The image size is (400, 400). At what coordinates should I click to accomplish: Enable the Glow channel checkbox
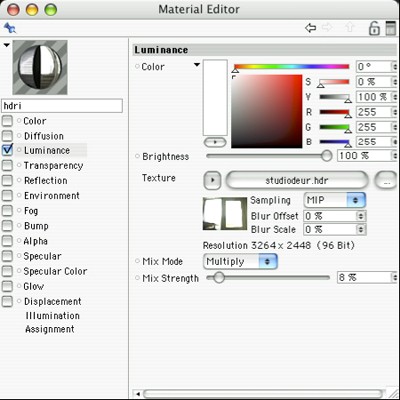pyautogui.click(x=7, y=286)
